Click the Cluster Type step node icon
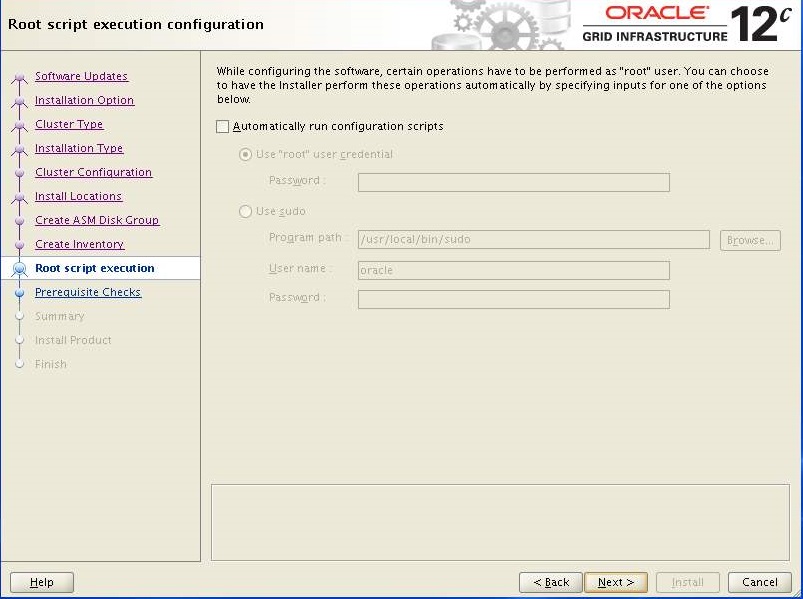 click(x=19, y=125)
